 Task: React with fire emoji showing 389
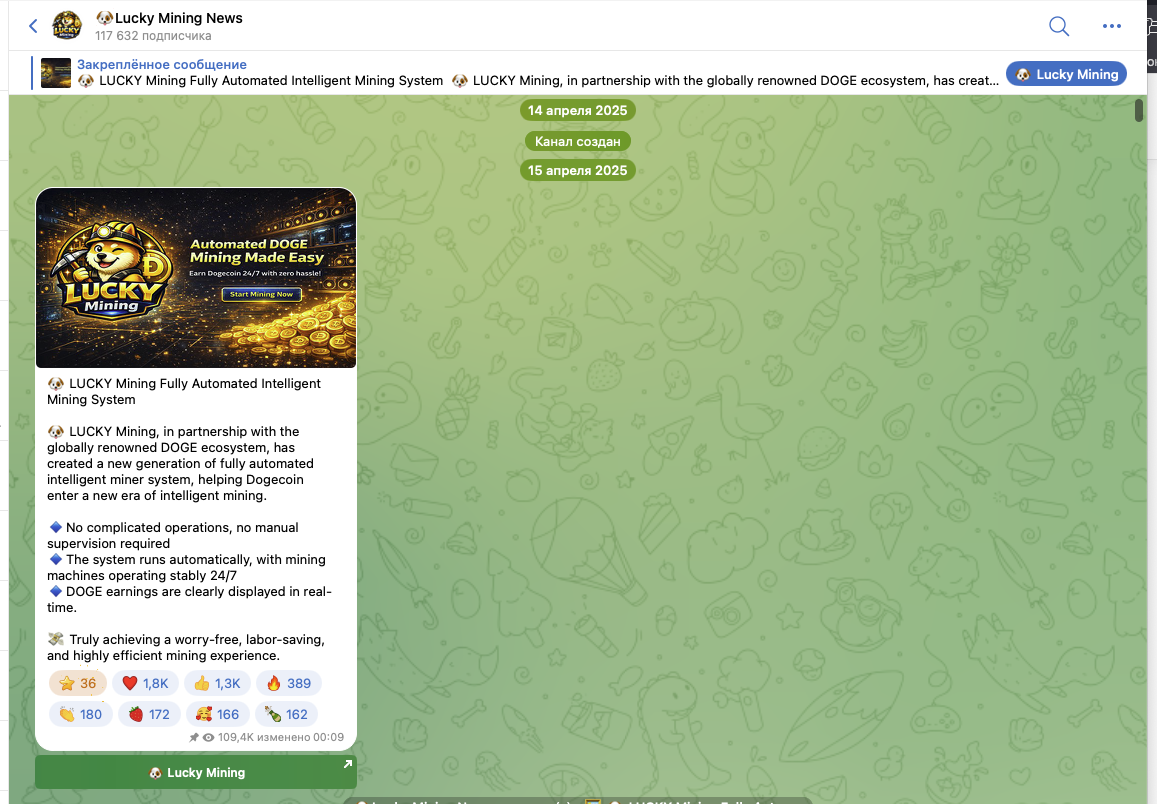point(289,683)
